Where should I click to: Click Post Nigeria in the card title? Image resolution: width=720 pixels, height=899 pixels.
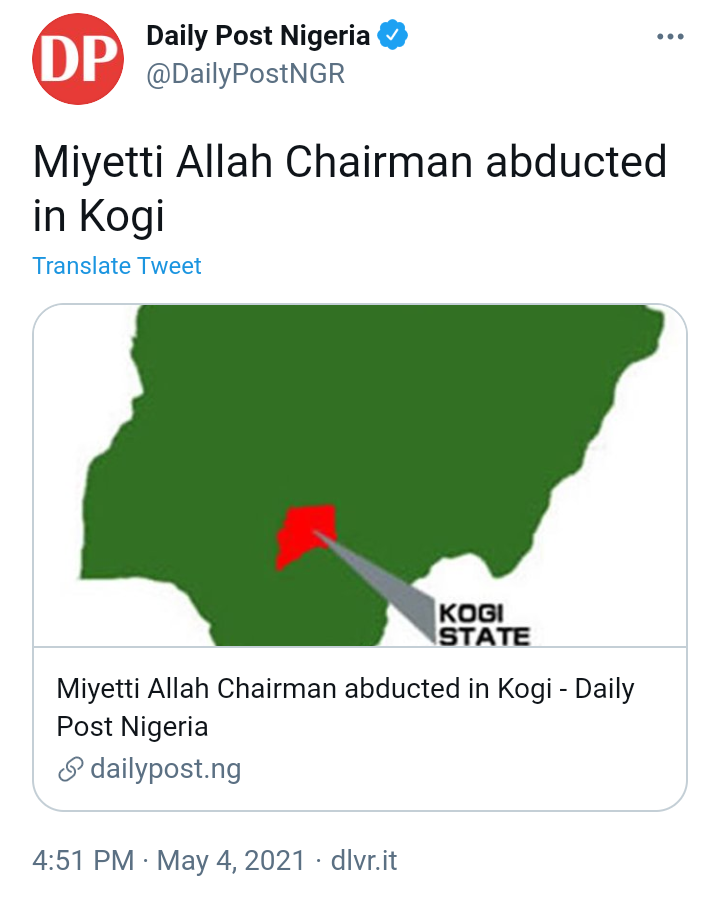132,727
